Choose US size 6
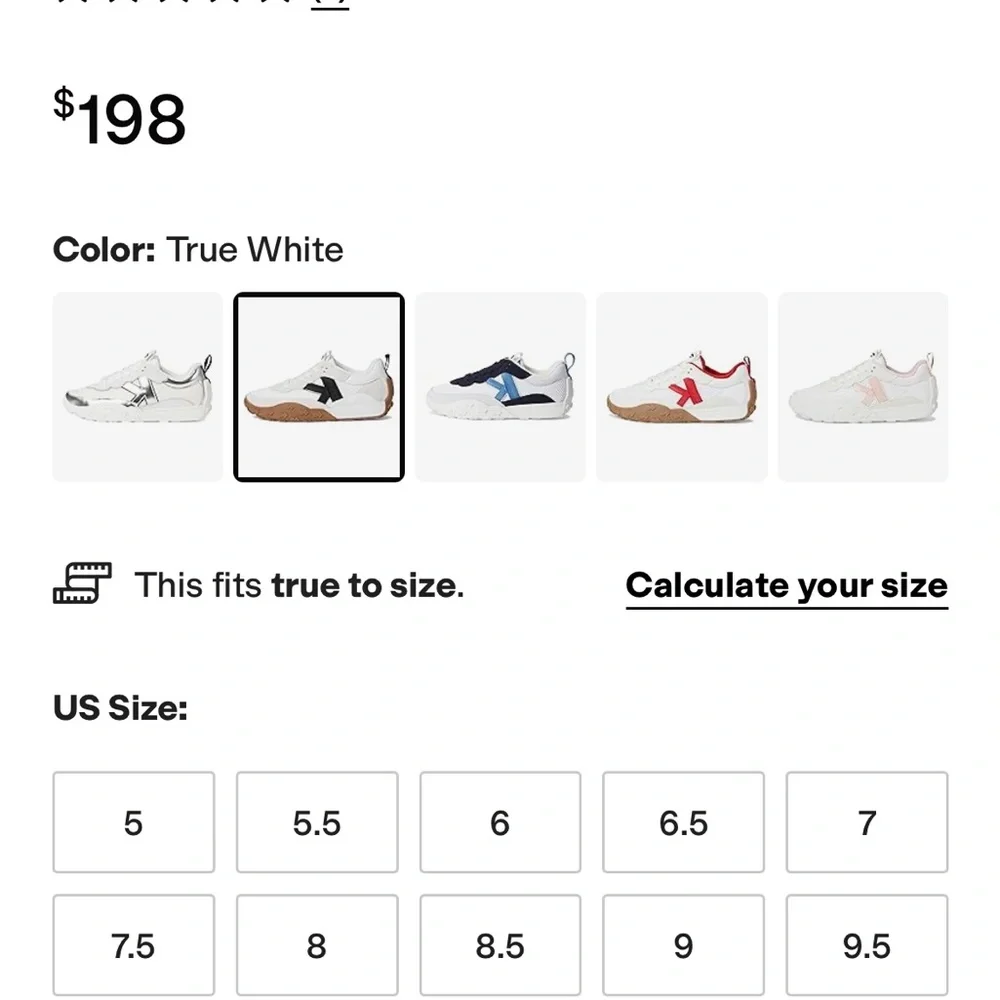The height and width of the screenshot is (1000, 1000). tap(500, 822)
